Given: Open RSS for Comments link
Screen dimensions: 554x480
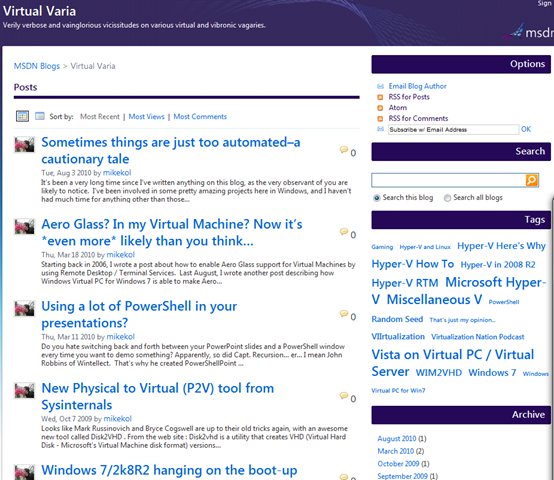Looking at the screenshot, I should pyautogui.click(x=418, y=119).
